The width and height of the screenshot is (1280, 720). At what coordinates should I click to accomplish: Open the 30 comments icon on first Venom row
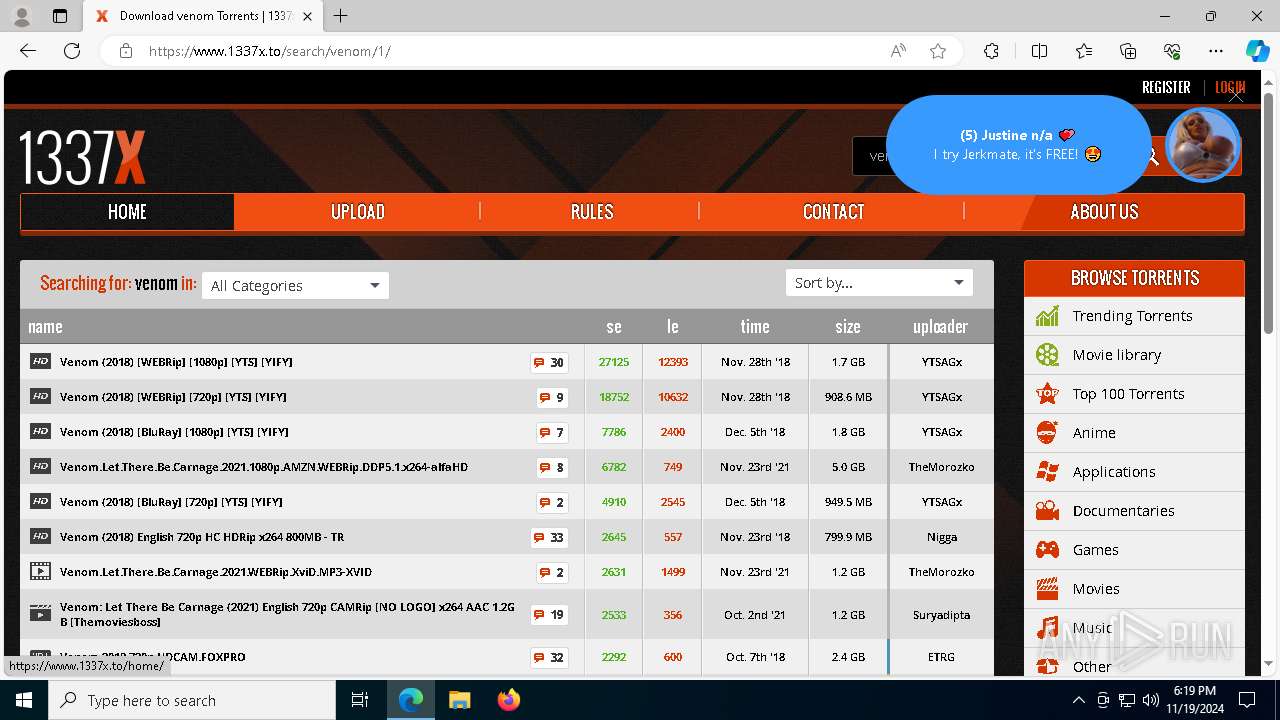click(549, 362)
